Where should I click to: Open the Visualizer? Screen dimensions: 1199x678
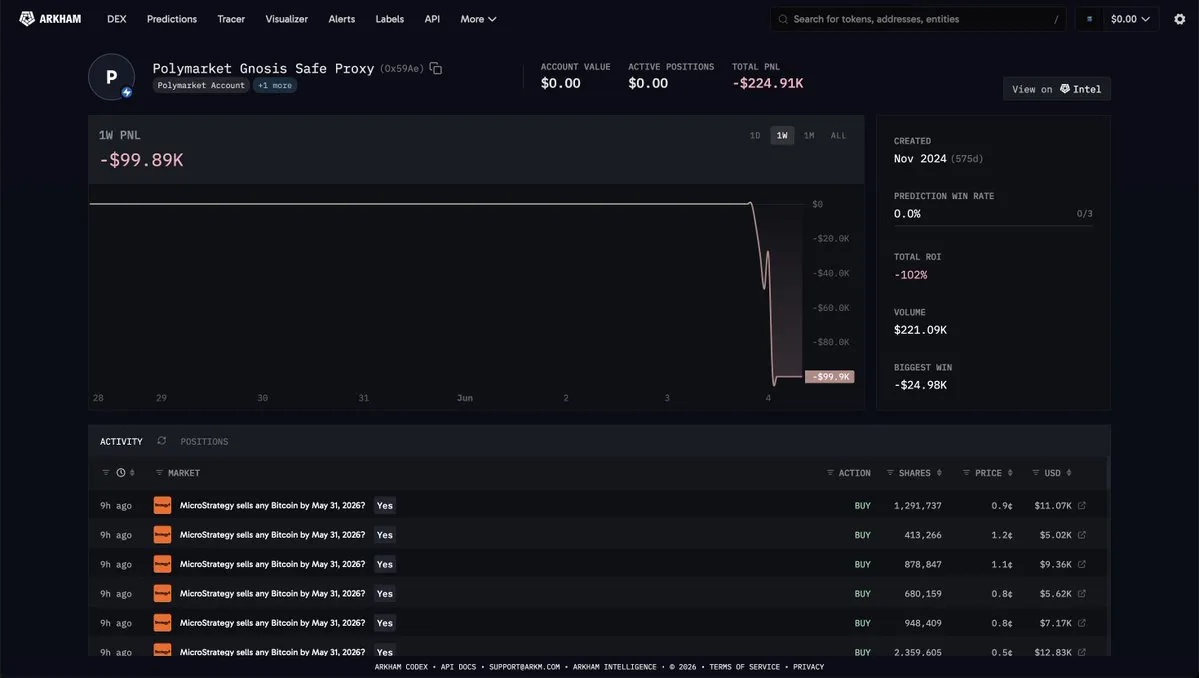coord(287,19)
